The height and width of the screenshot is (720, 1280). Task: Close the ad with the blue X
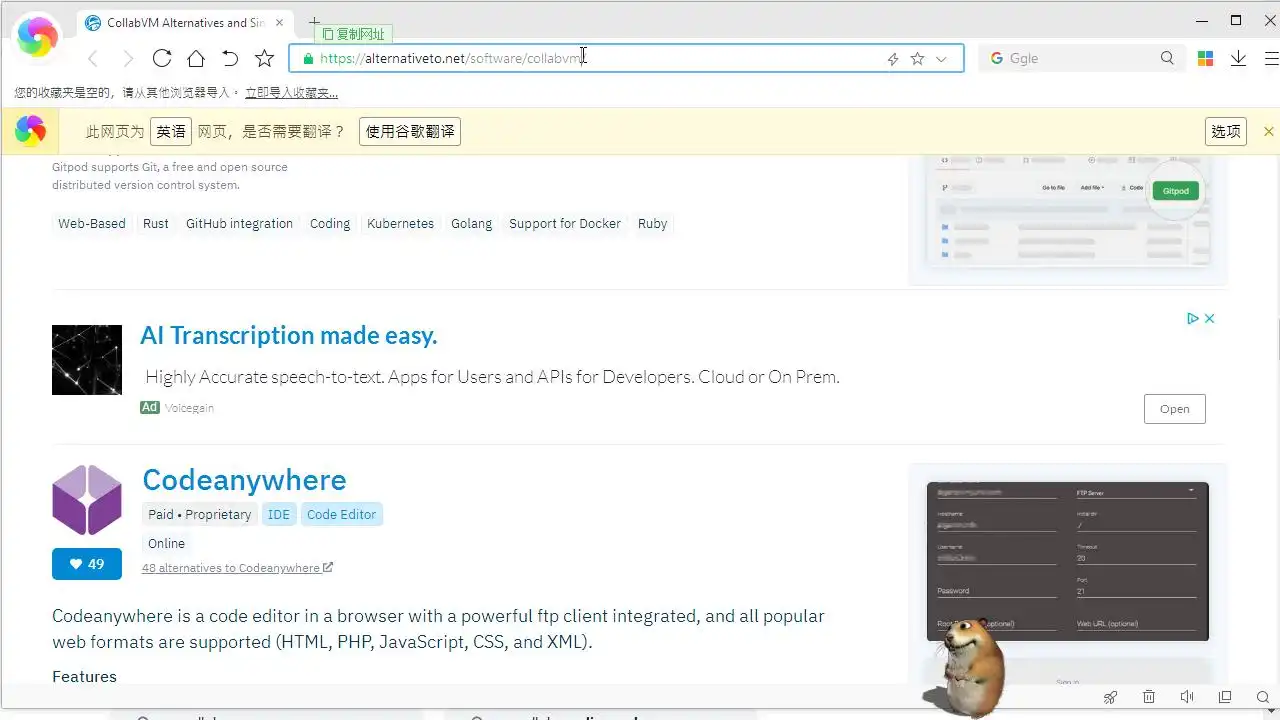1209,319
